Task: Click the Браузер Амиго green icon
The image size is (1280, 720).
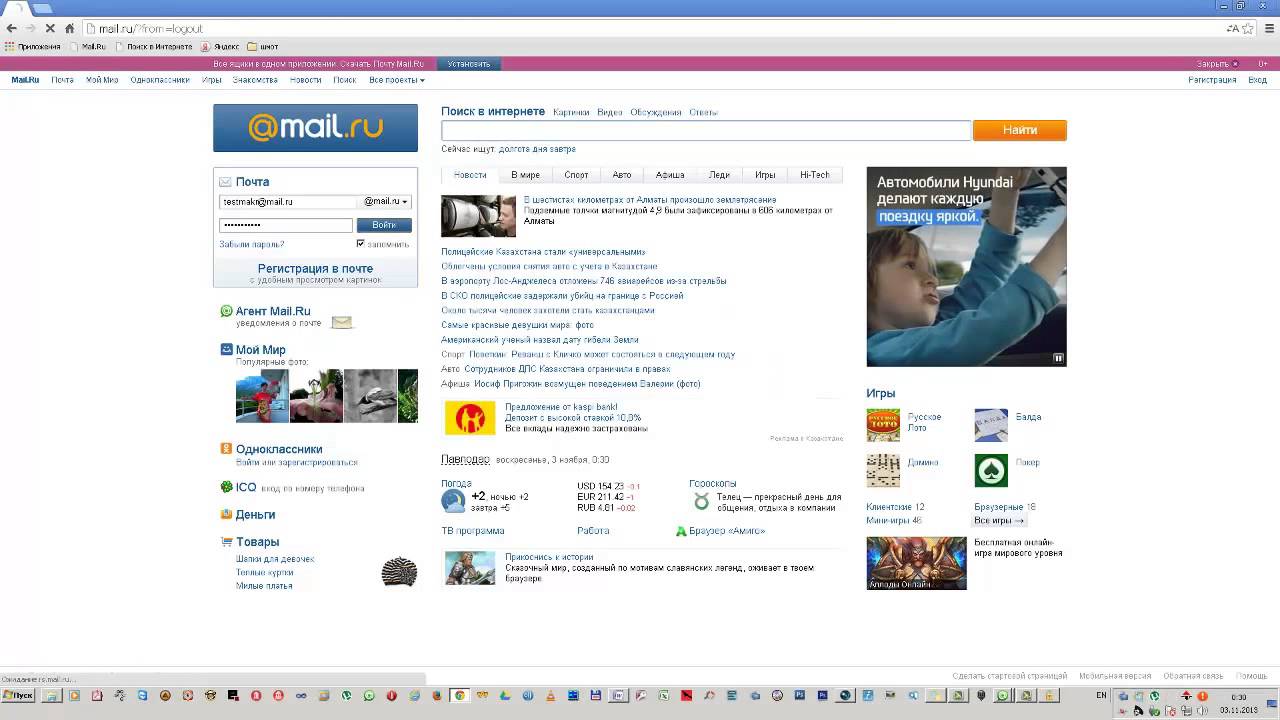Action: point(681,531)
